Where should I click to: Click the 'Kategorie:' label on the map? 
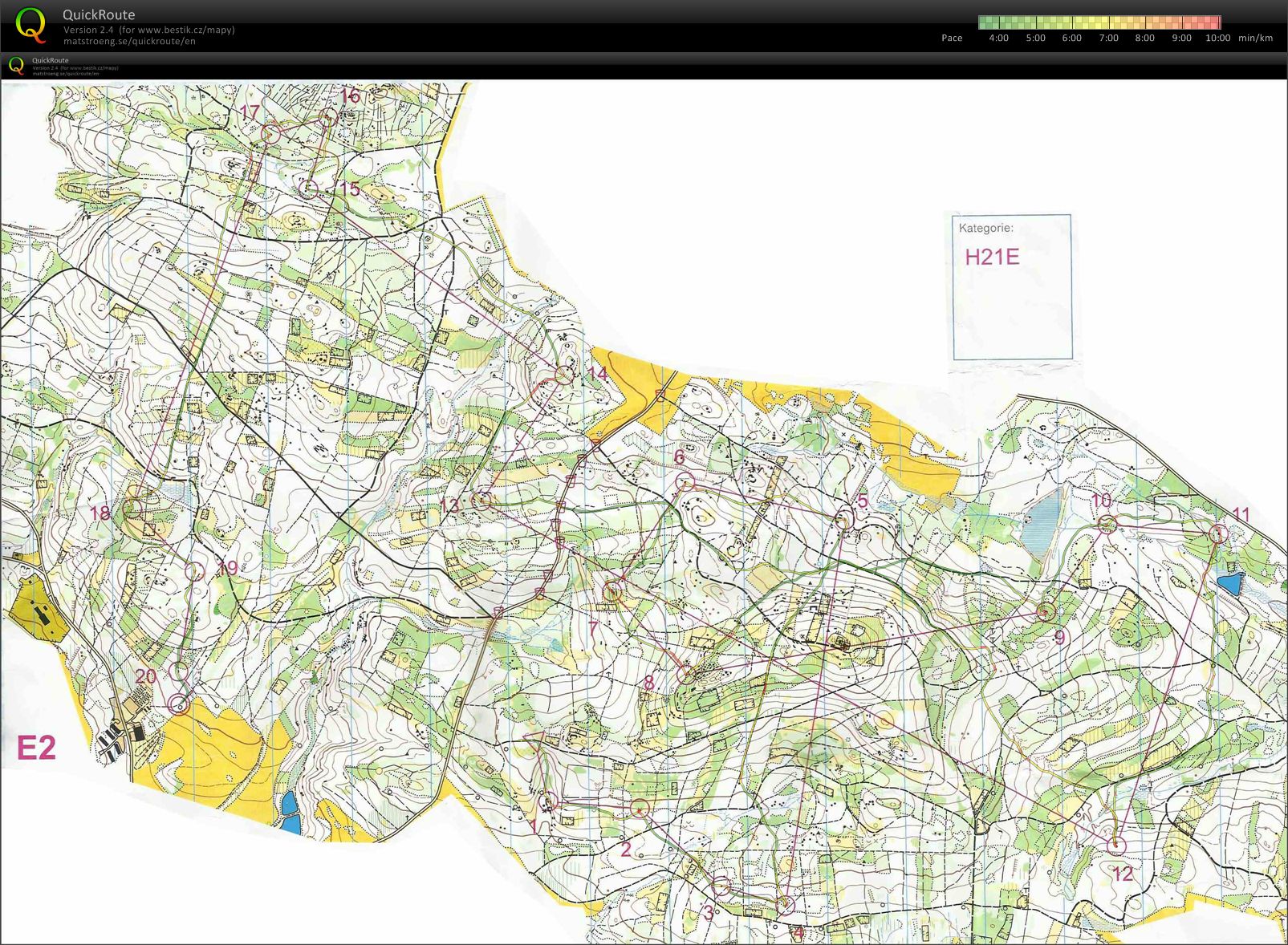985,228
